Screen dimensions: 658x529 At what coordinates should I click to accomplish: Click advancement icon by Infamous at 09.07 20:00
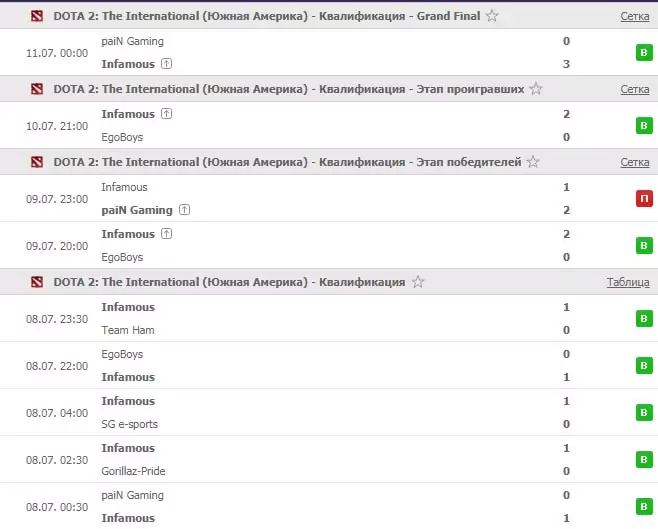[x=167, y=234]
